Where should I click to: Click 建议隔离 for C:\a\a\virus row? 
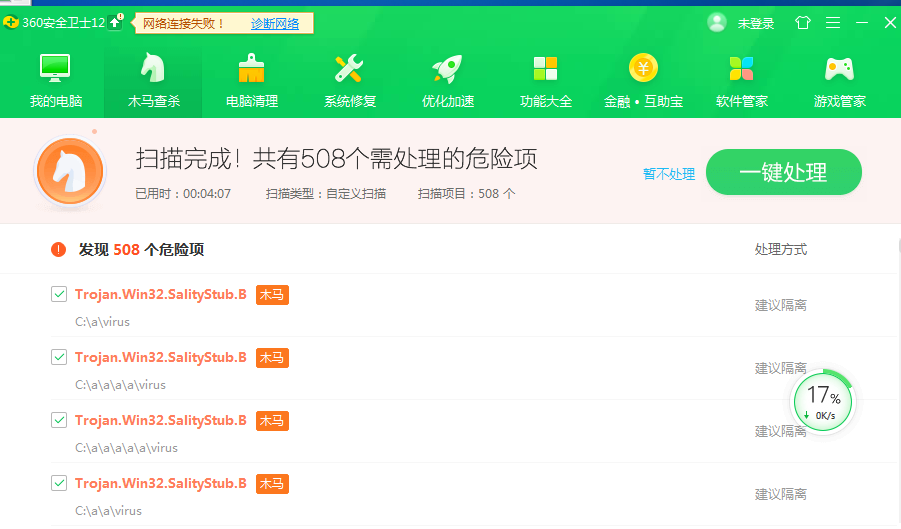780,494
